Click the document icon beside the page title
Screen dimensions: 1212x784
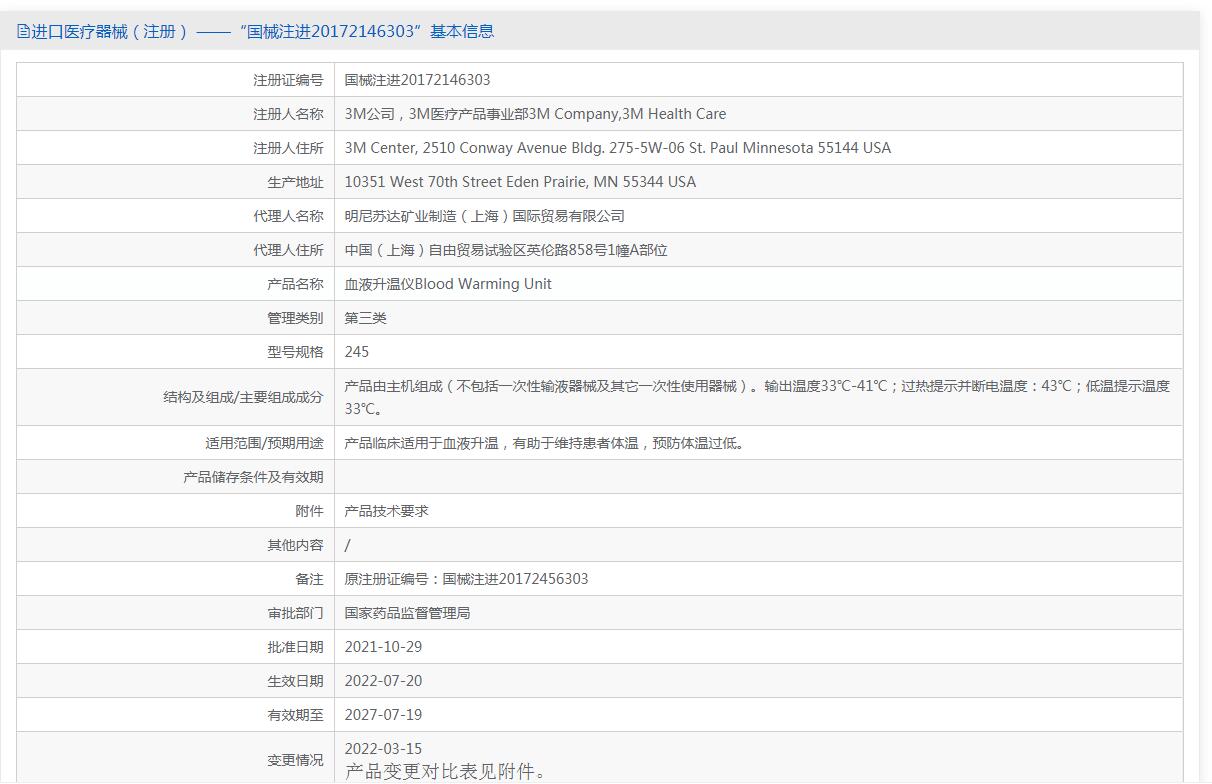[x=23, y=31]
